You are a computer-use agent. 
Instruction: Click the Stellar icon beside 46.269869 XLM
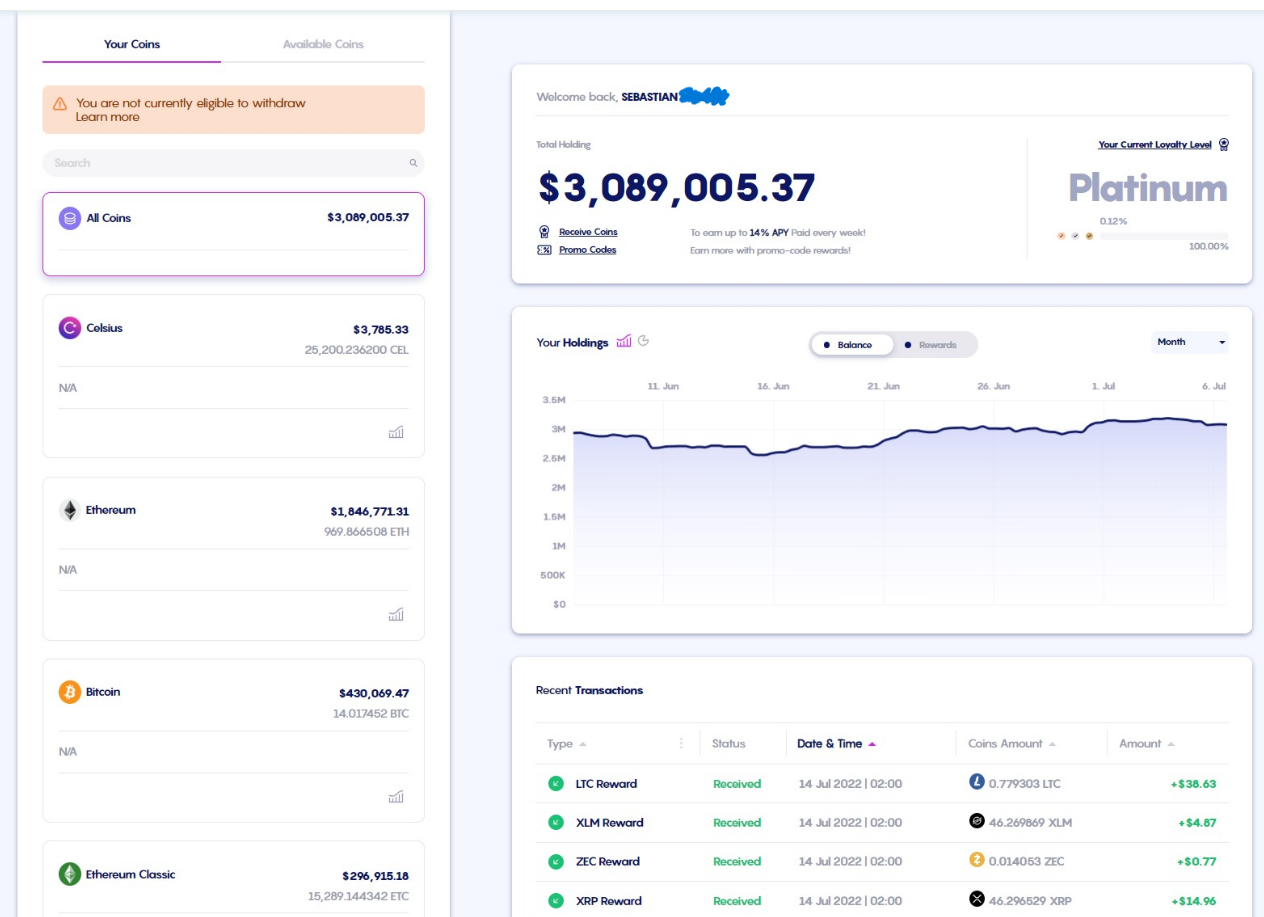click(x=977, y=821)
